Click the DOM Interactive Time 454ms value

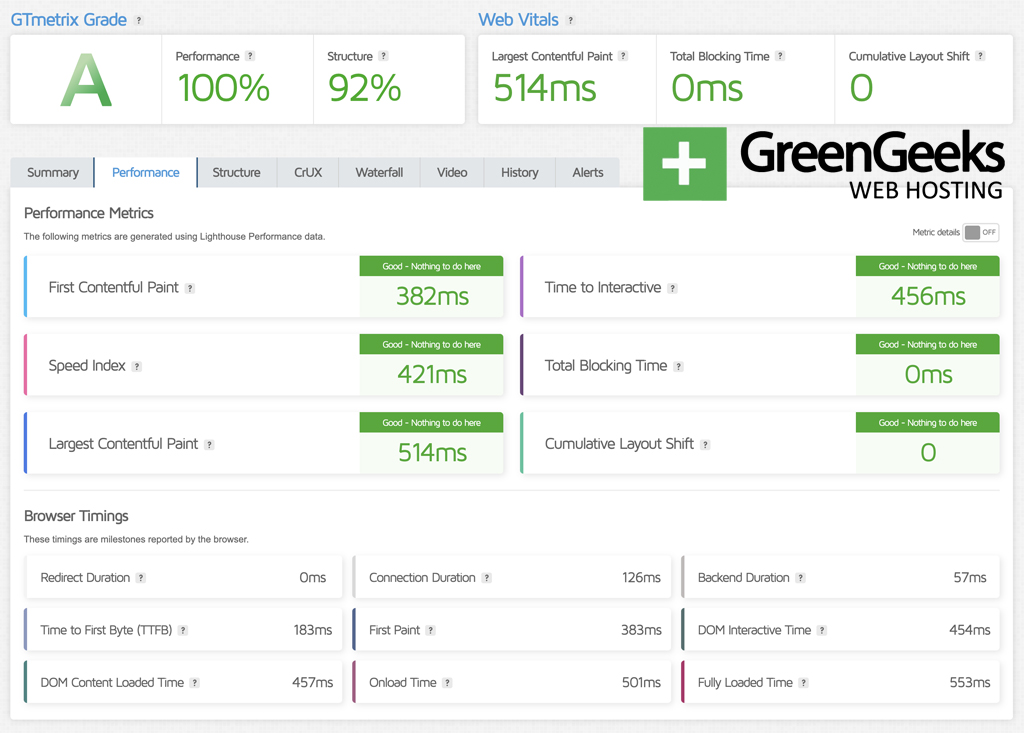[x=970, y=630]
